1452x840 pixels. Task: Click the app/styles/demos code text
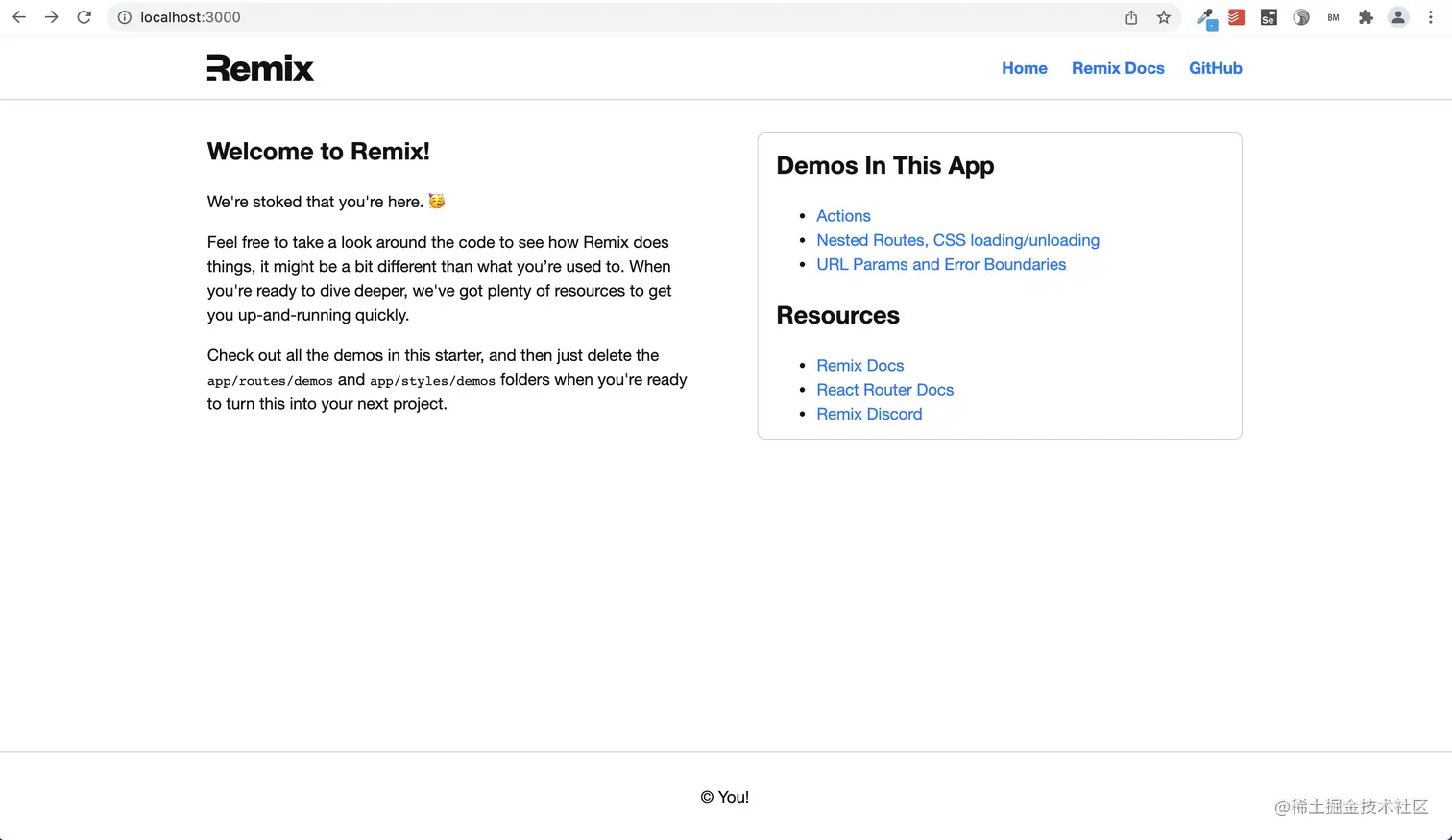(x=432, y=381)
